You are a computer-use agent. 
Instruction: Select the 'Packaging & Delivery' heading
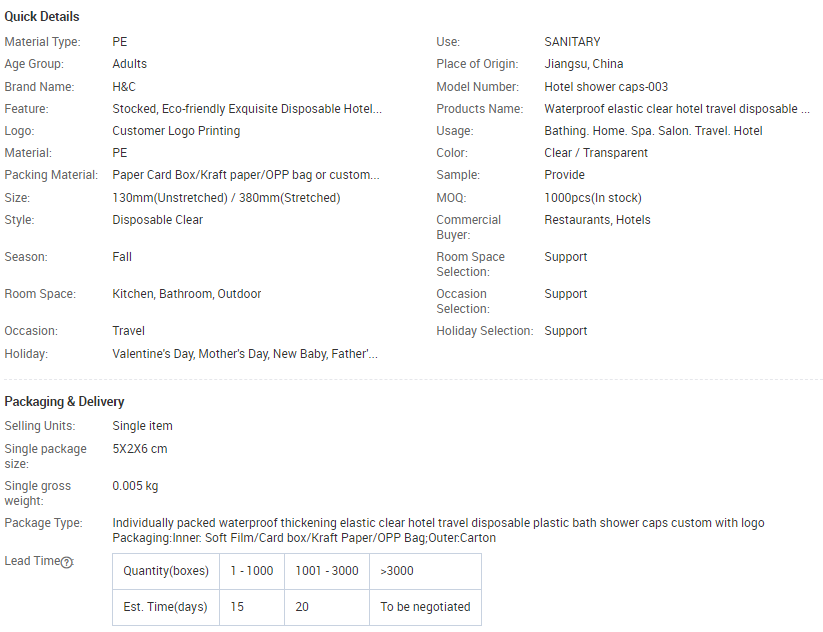tap(65, 402)
